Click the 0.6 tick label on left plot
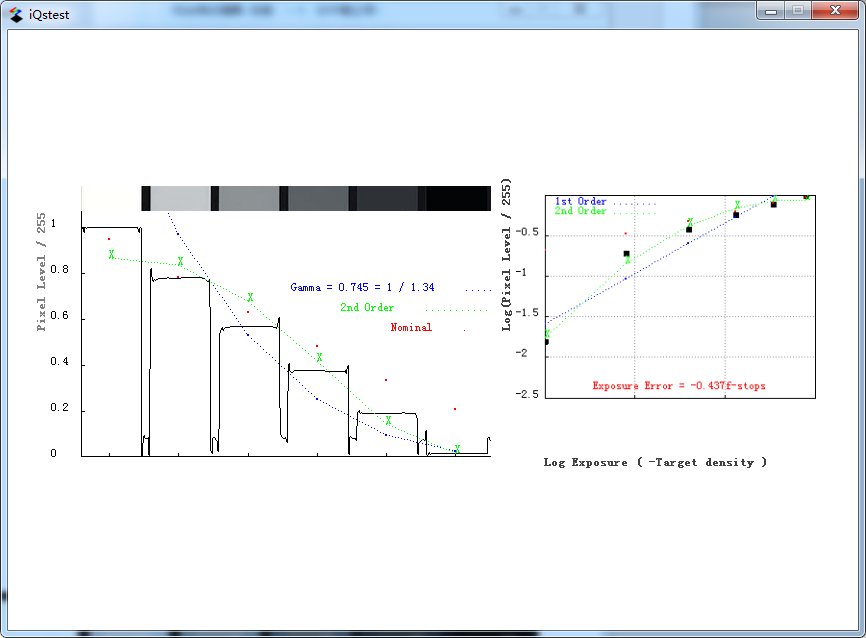The image size is (866, 638). click(x=60, y=315)
